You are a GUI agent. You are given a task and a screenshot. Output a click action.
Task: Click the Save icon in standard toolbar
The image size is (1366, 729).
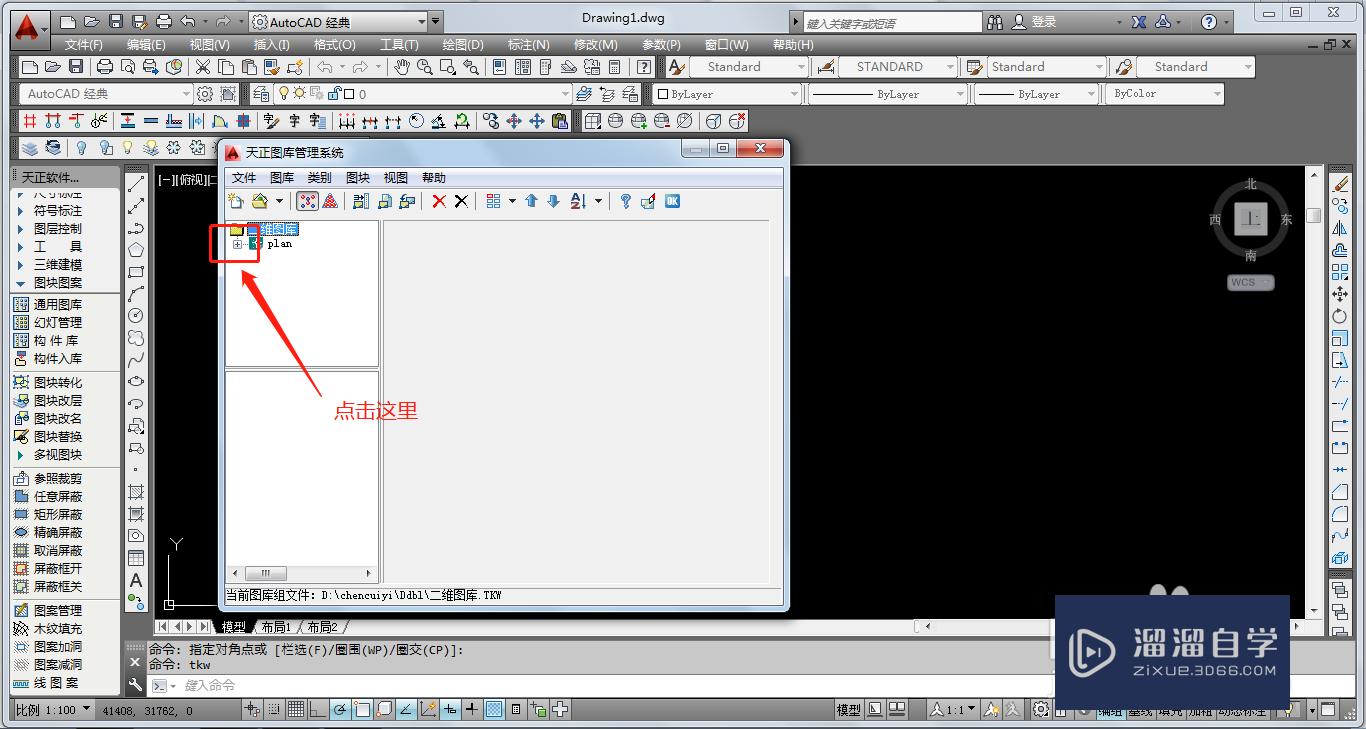tap(76, 67)
